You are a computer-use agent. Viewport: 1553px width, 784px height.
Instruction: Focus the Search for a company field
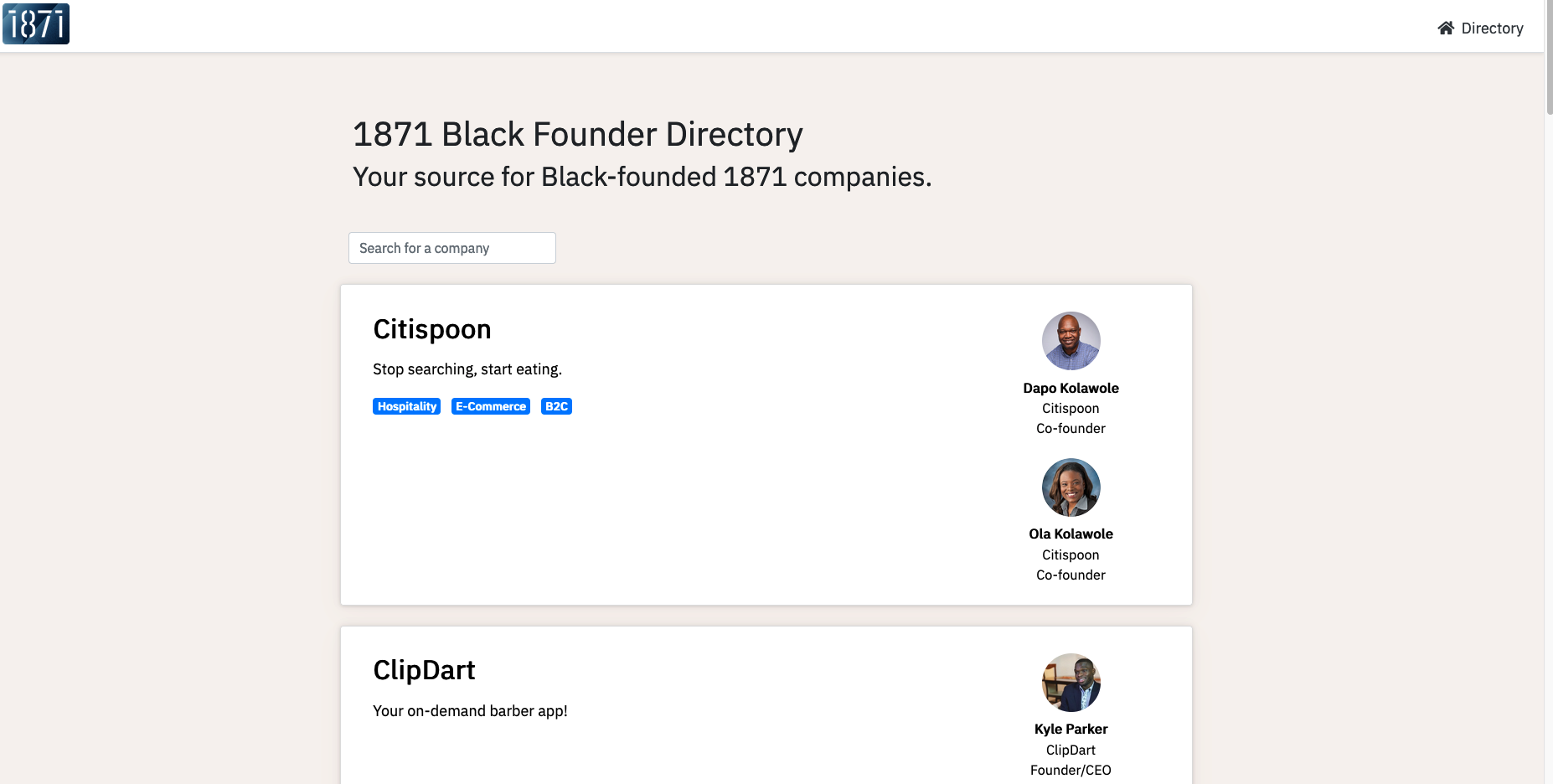(451, 248)
